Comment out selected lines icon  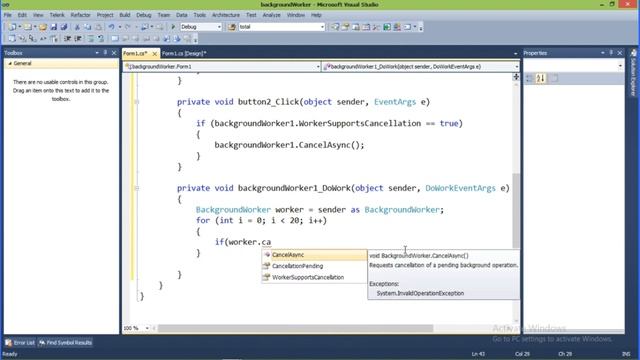coord(91,39)
